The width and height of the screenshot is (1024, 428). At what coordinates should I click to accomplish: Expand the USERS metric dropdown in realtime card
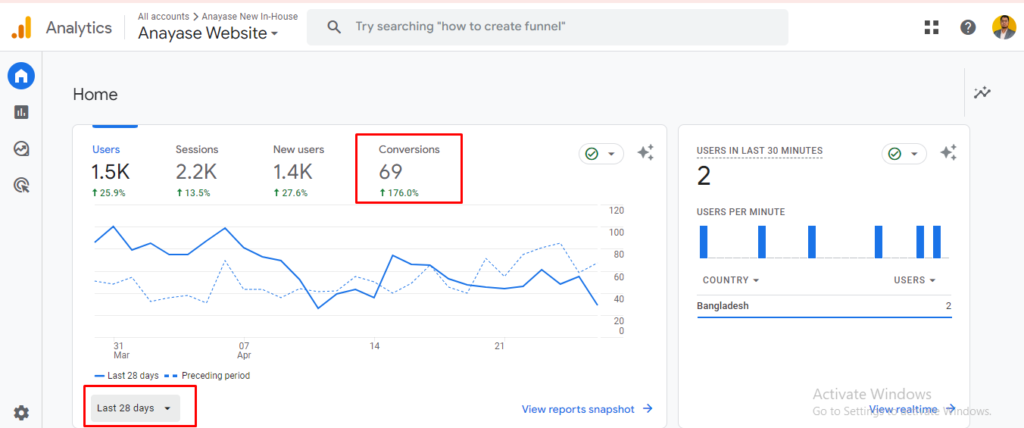[914, 281]
